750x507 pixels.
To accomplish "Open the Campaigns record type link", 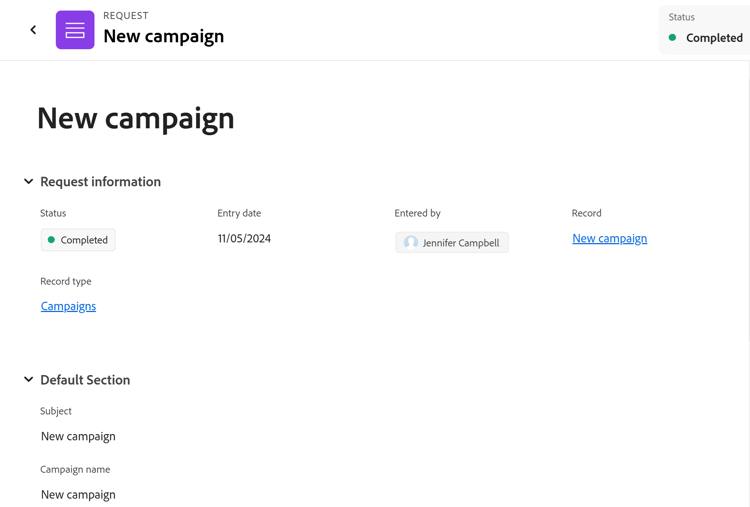I will tap(68, 306).
